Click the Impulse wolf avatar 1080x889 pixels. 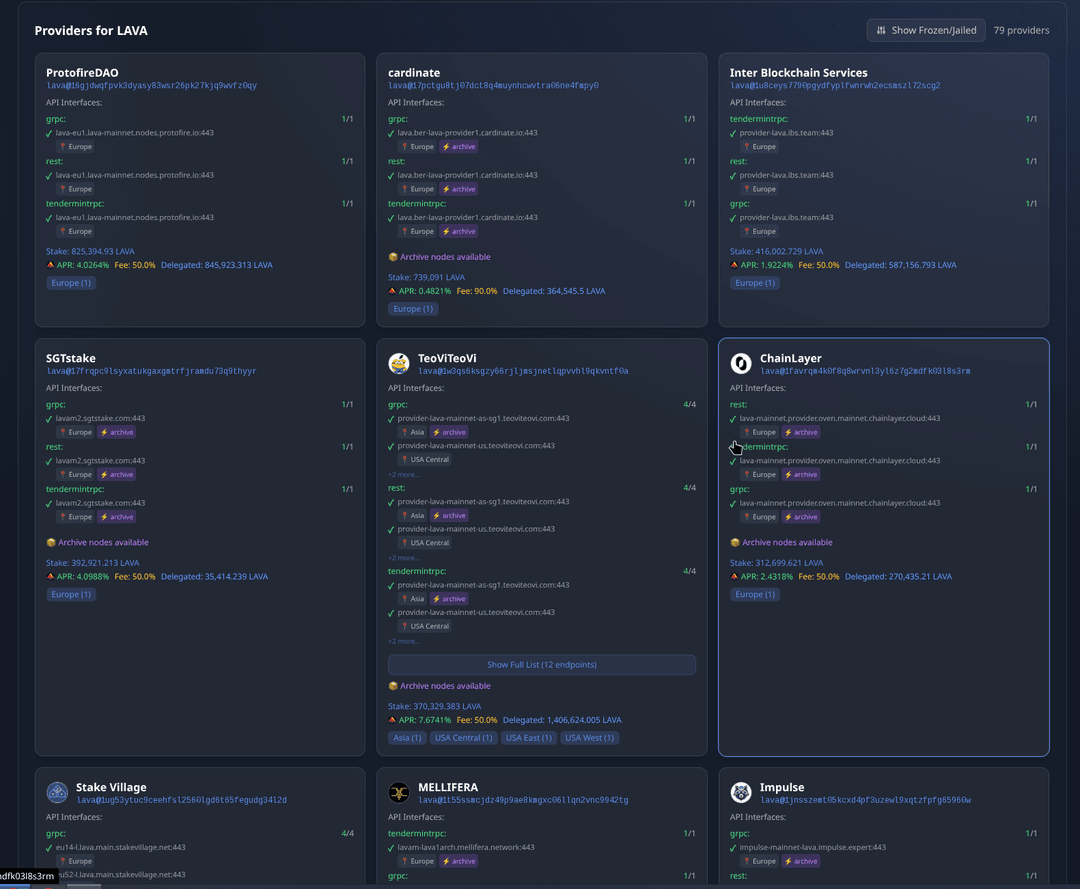741,792
